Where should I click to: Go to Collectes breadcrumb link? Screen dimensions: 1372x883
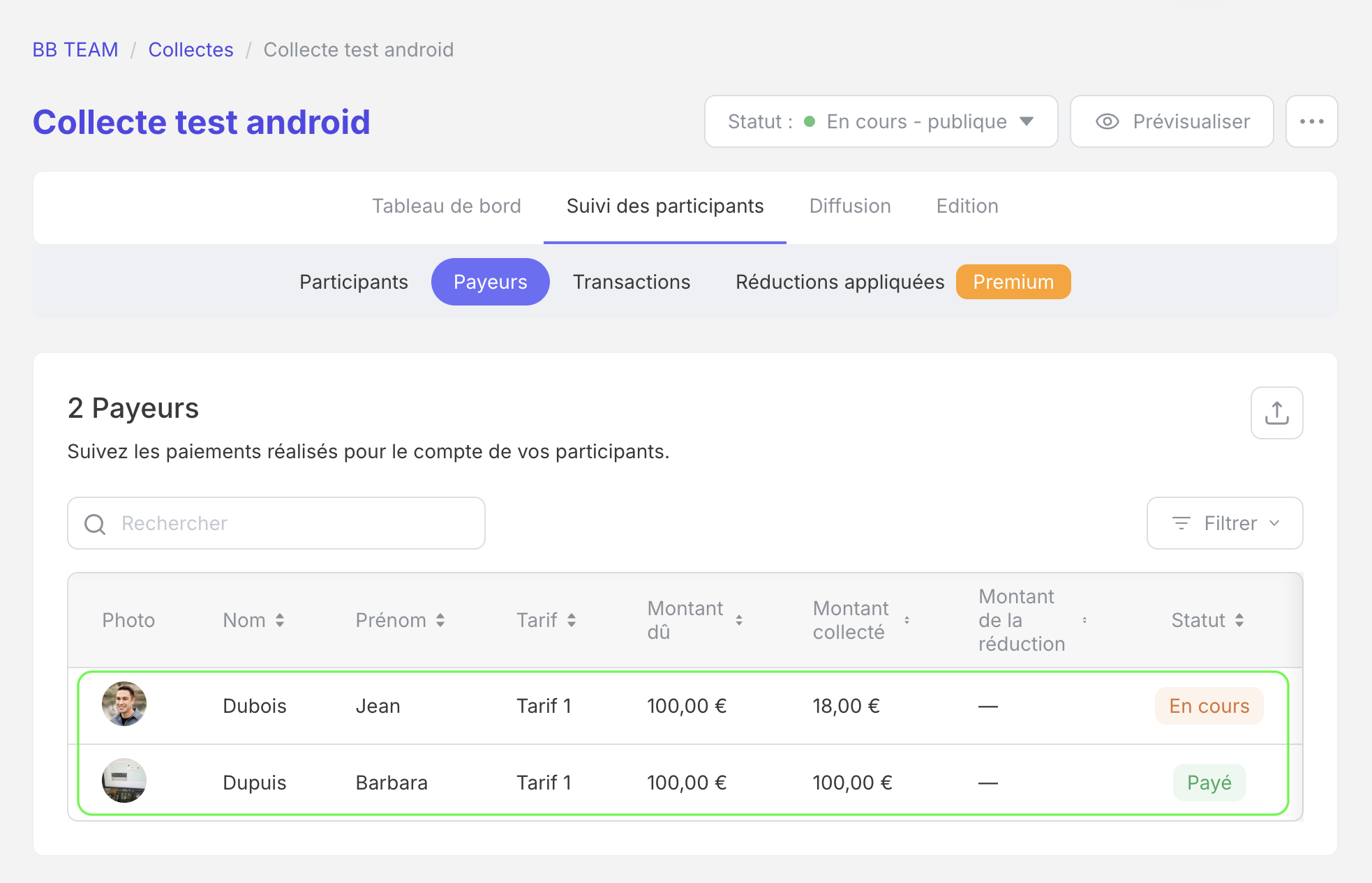191,50
